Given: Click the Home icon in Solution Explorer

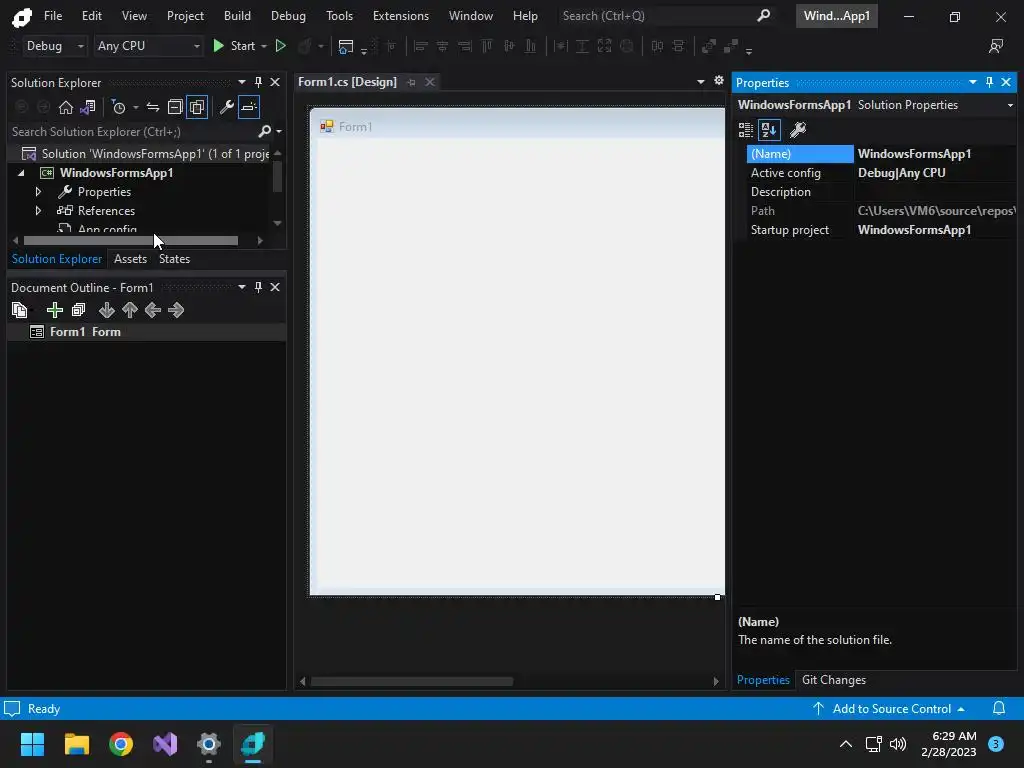Looking at the screenshot, I should (66, 107).
